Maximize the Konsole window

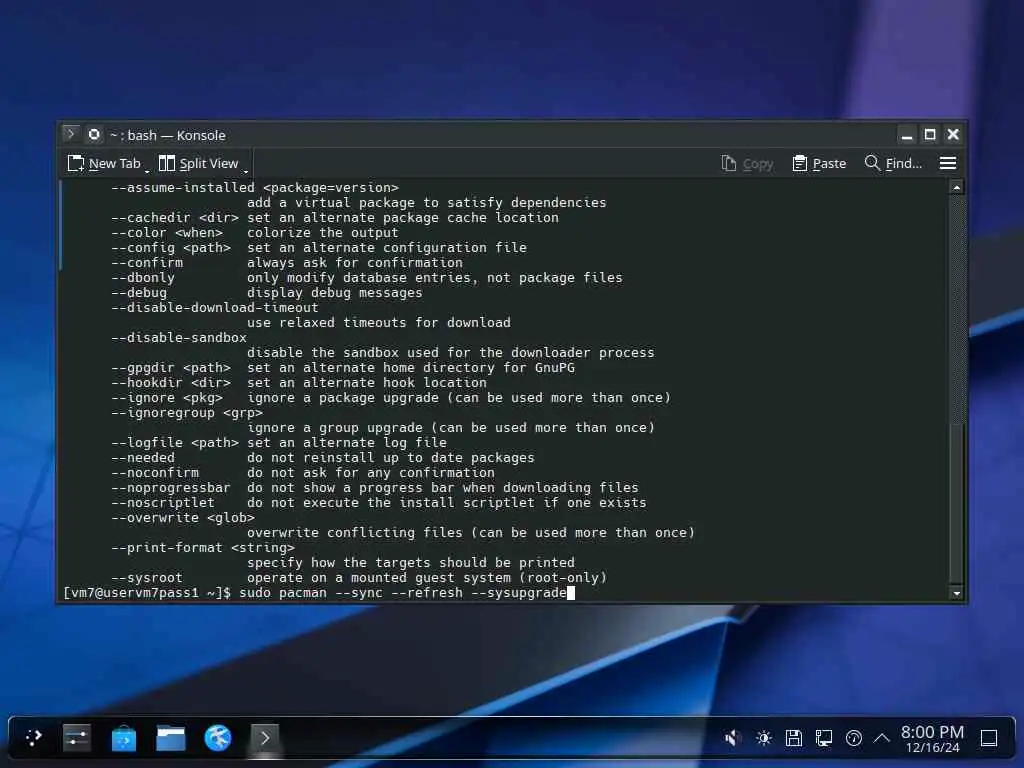930,135
